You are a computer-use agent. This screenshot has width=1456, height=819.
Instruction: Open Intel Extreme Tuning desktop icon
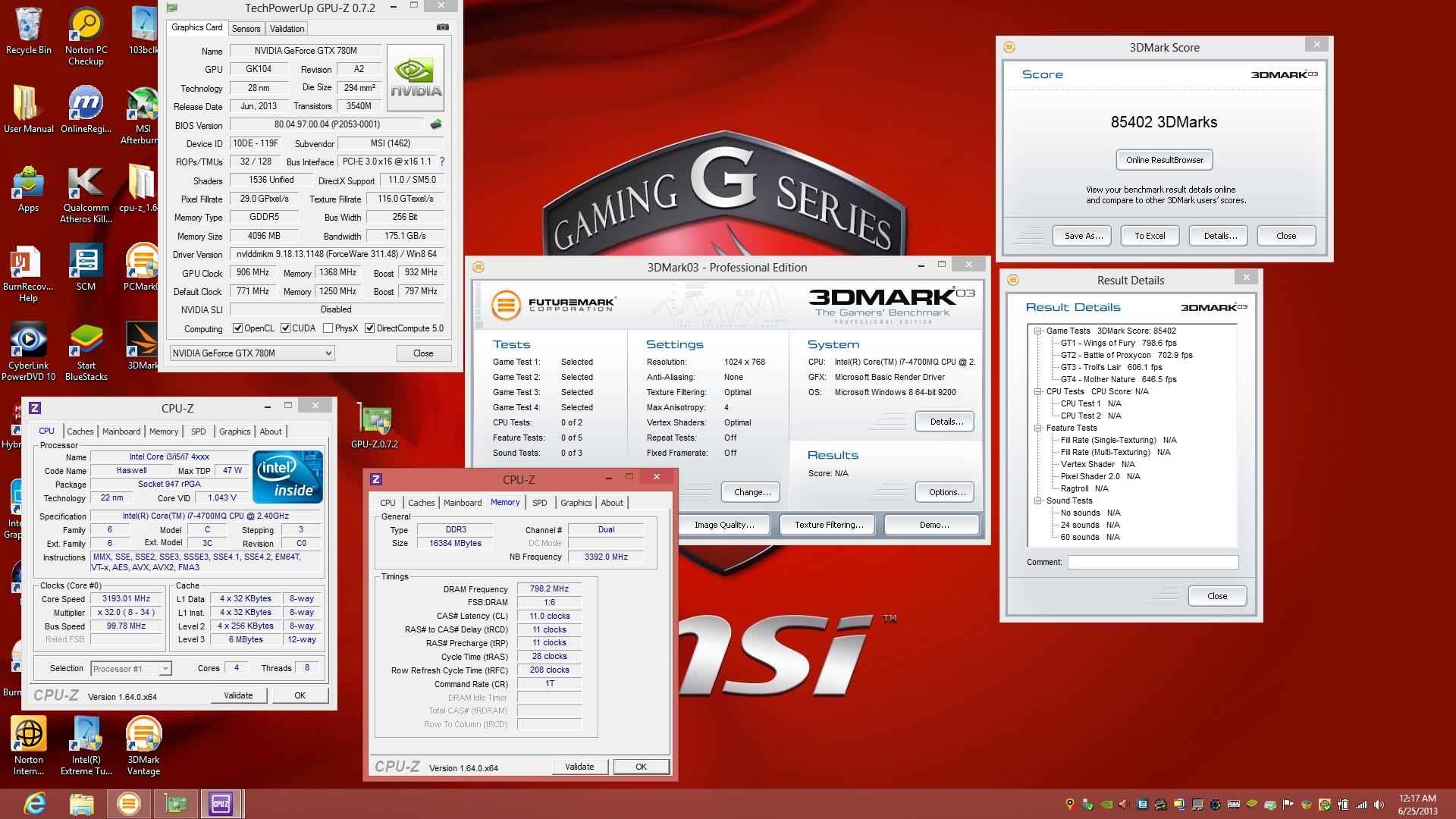(x=86, y=746)
